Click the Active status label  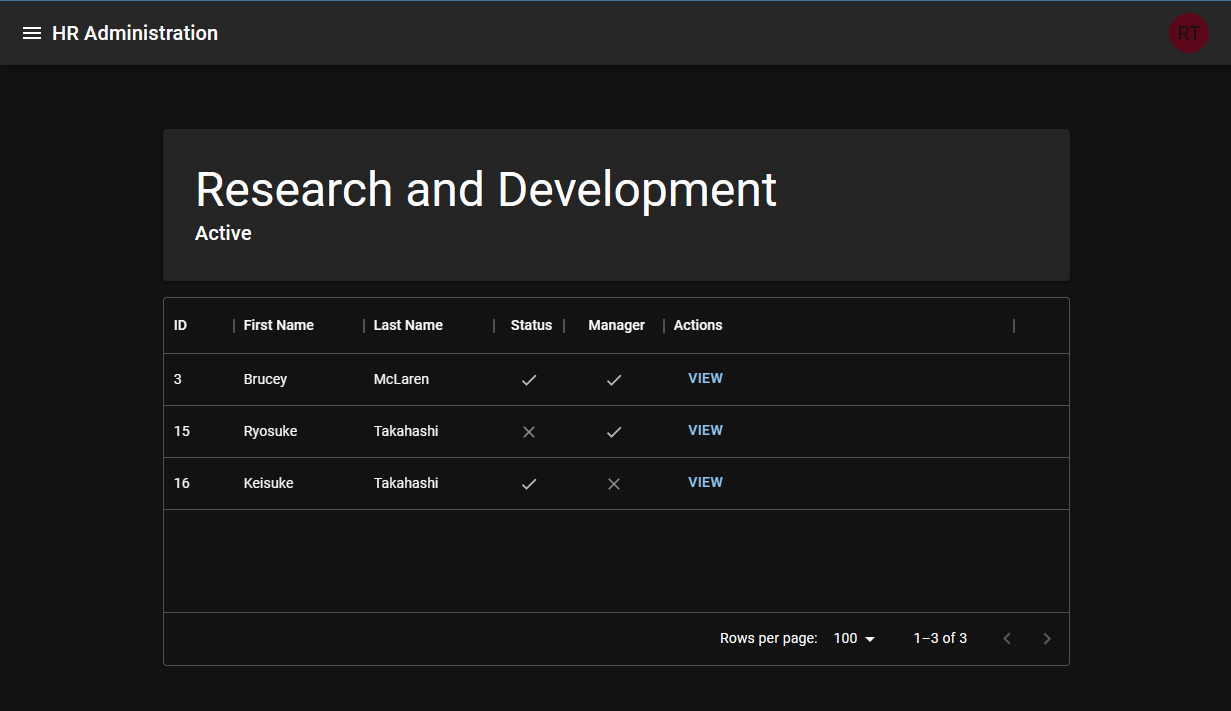(x=223, y=233)
